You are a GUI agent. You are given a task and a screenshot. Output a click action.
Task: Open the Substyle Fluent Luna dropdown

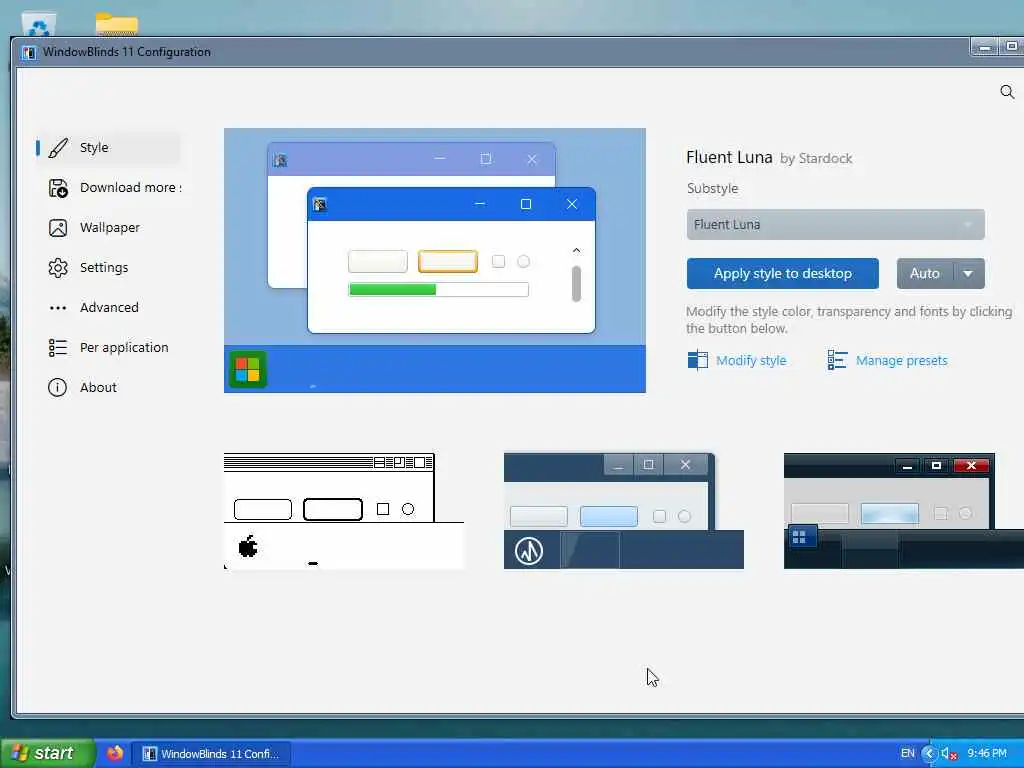point(835,225)
